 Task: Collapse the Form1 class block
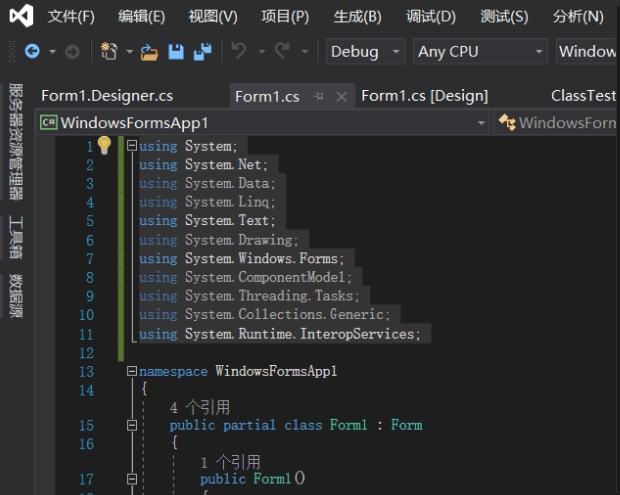pos(132,425)
